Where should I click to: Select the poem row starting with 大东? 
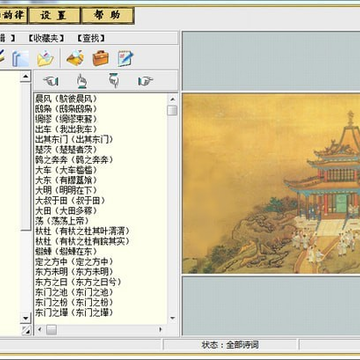[66, 180]
